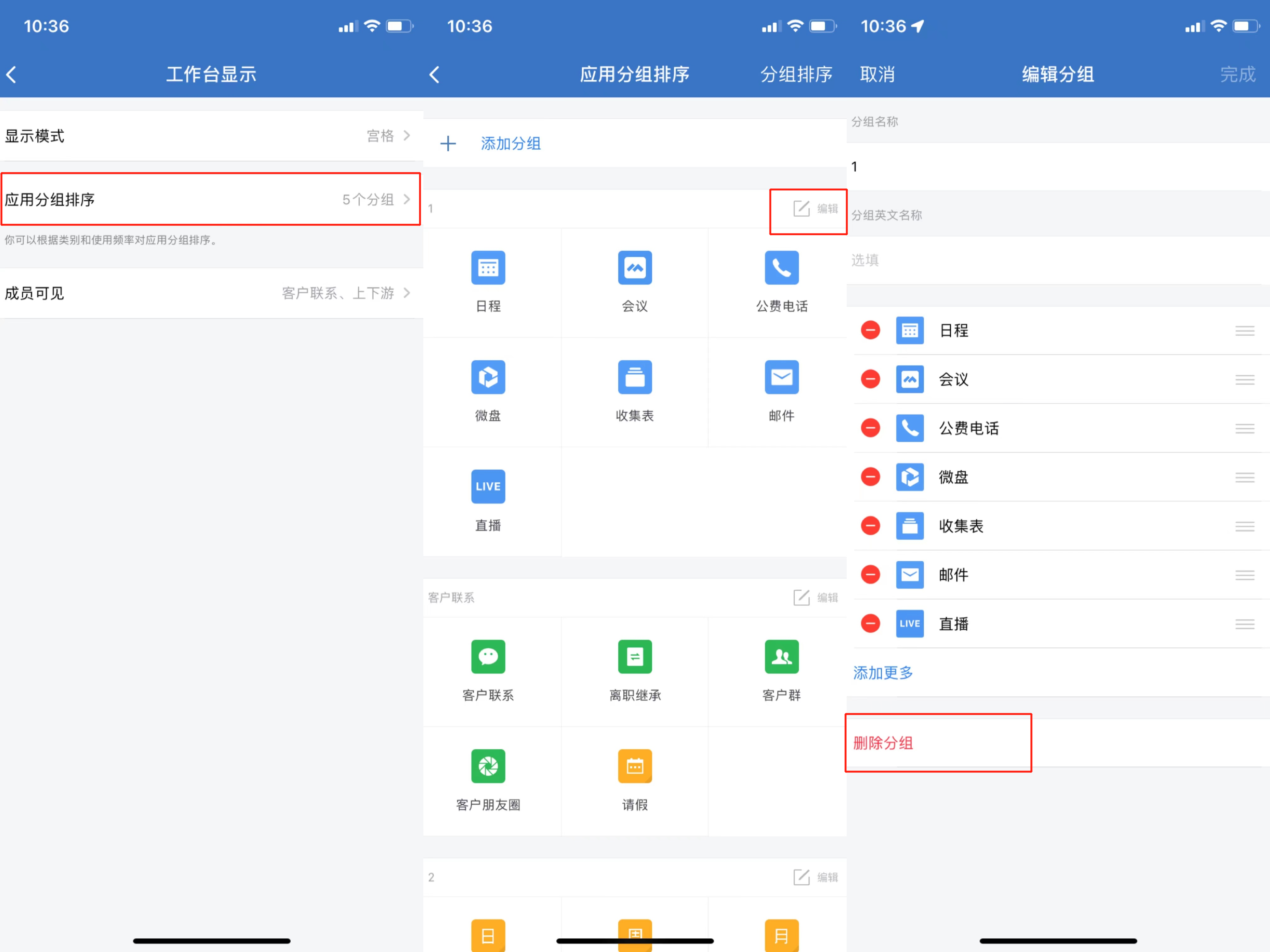The width and height of the screenshot is (1270, 952).
Task: Tap the reorder handle on the 邮件 row
Action: [1244, 575]
